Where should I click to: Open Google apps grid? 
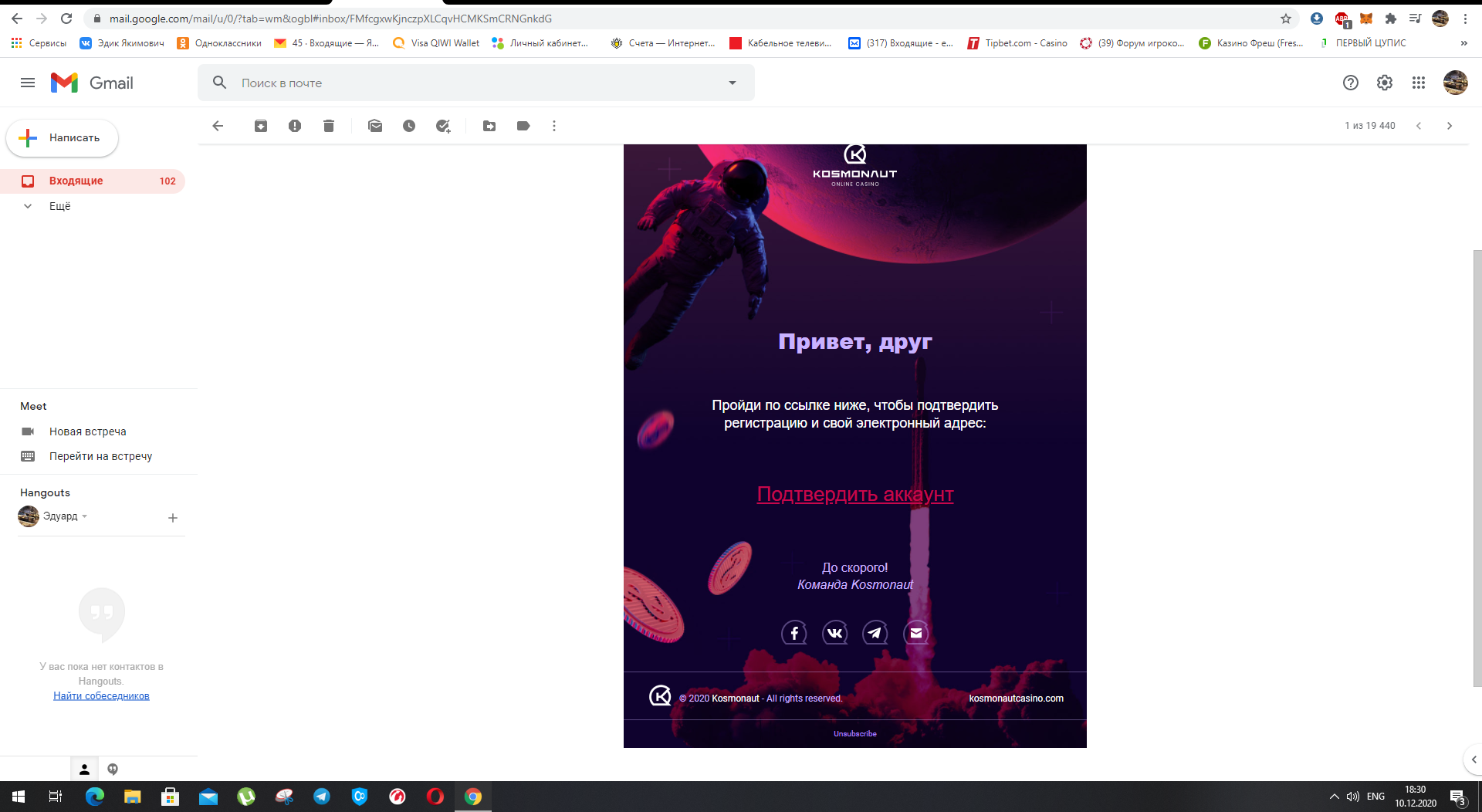click(1419, 83)
